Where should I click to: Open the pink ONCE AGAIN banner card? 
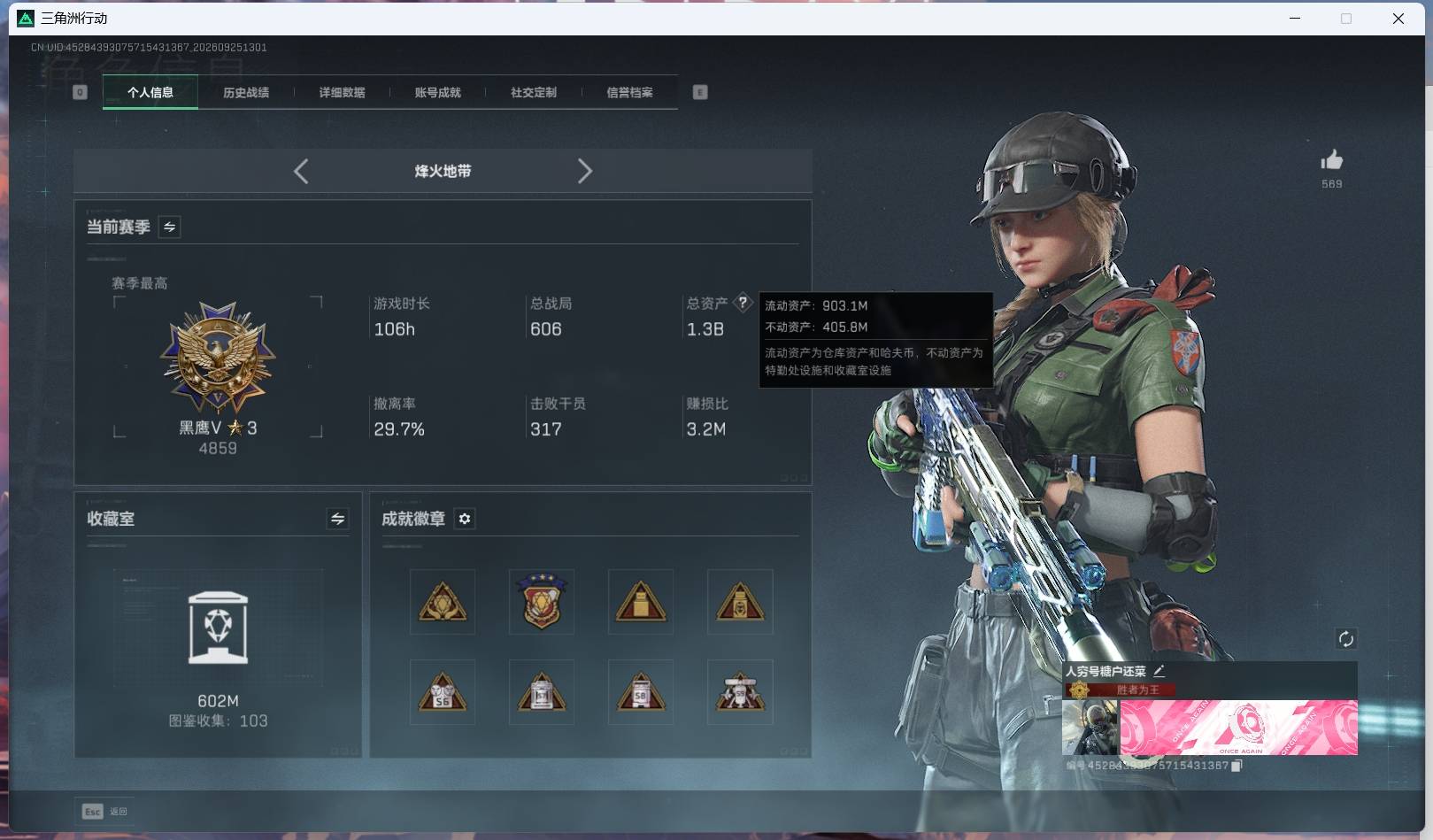[1239, 728]
